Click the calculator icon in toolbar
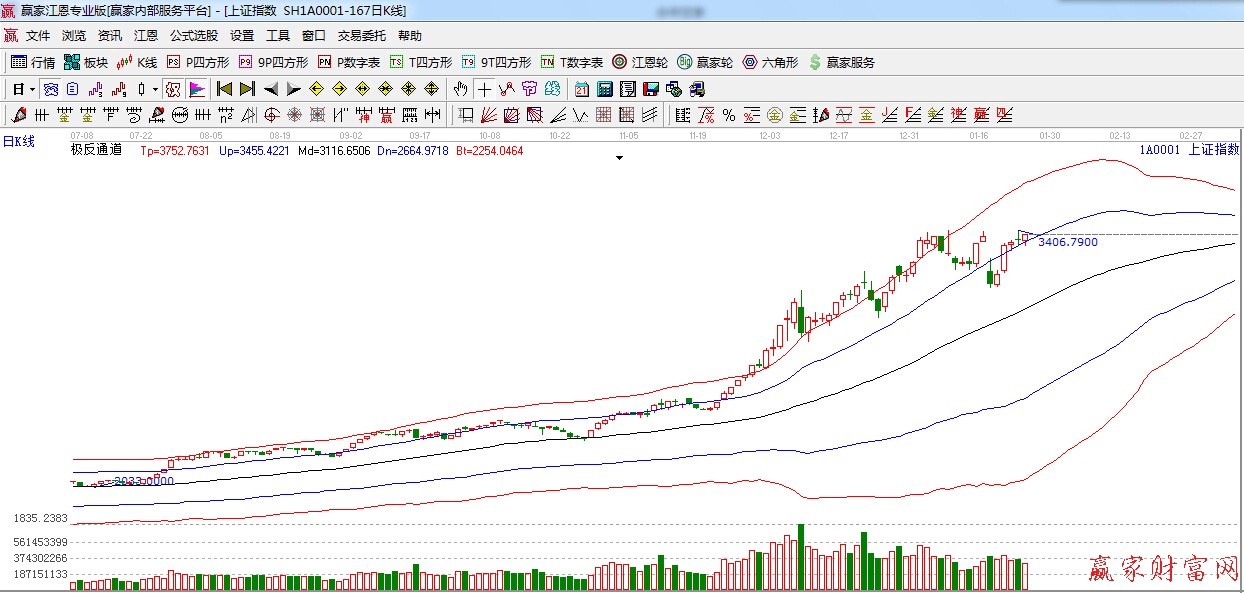The height and width of the screenshot is (593, 1244). (x=605, y=89)
